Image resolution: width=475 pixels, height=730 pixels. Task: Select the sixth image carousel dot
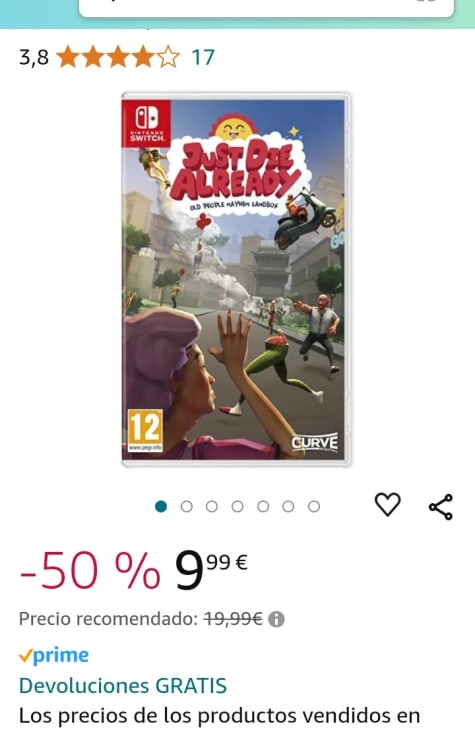tap(288, 506)
